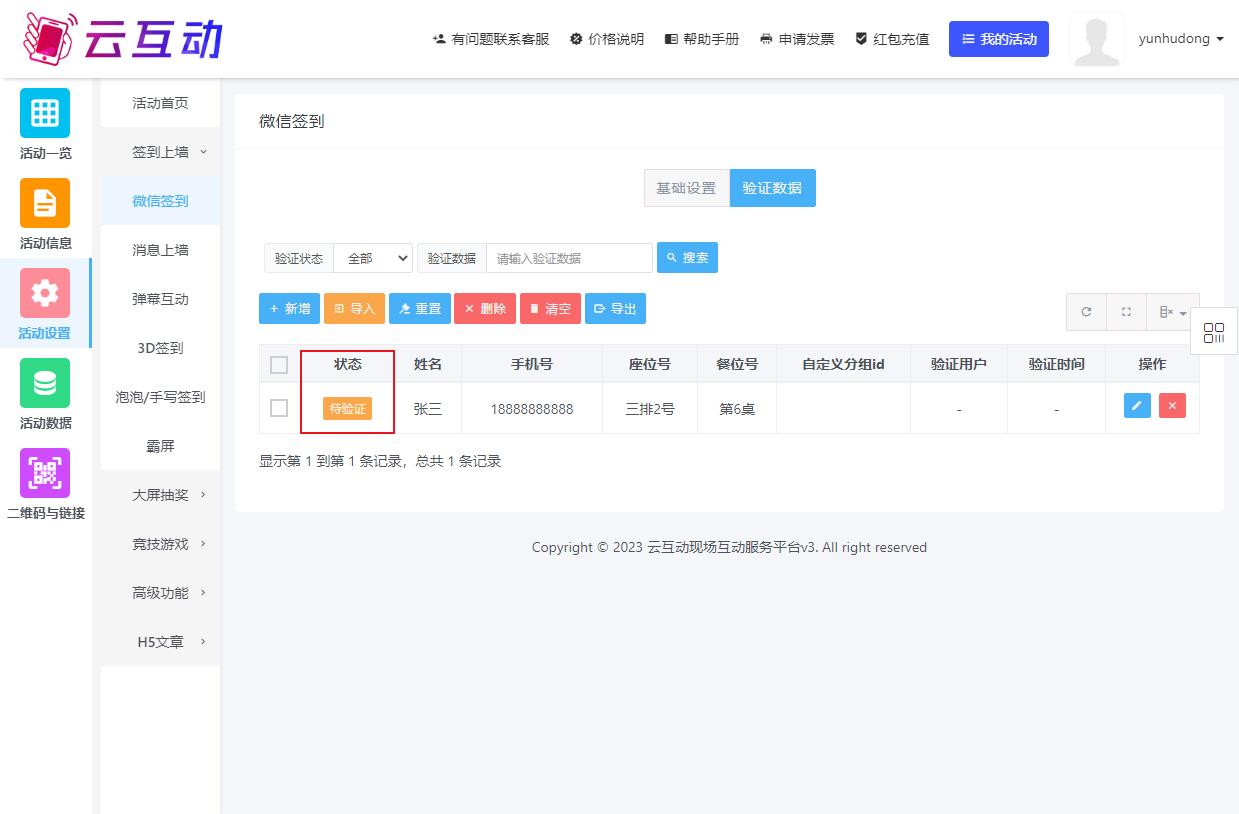The height and width of the screenshot is (814, 1239).
Task: Open the 活动数据 database icon
Action: [x=45, y=383]
